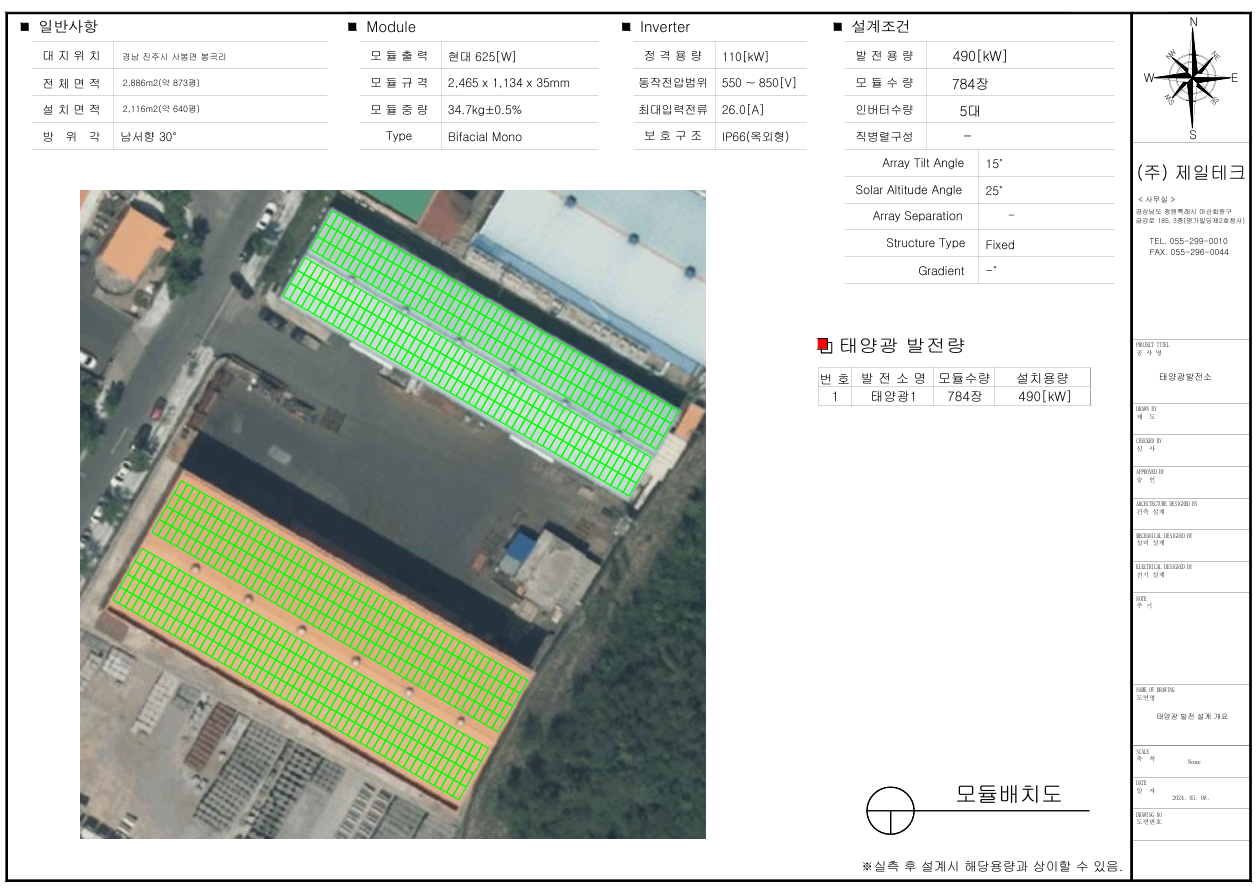The width and height of the screenshot is (1256, 894).
Task: Click the 현대 625[W] module output value
Action: (482, 56)
